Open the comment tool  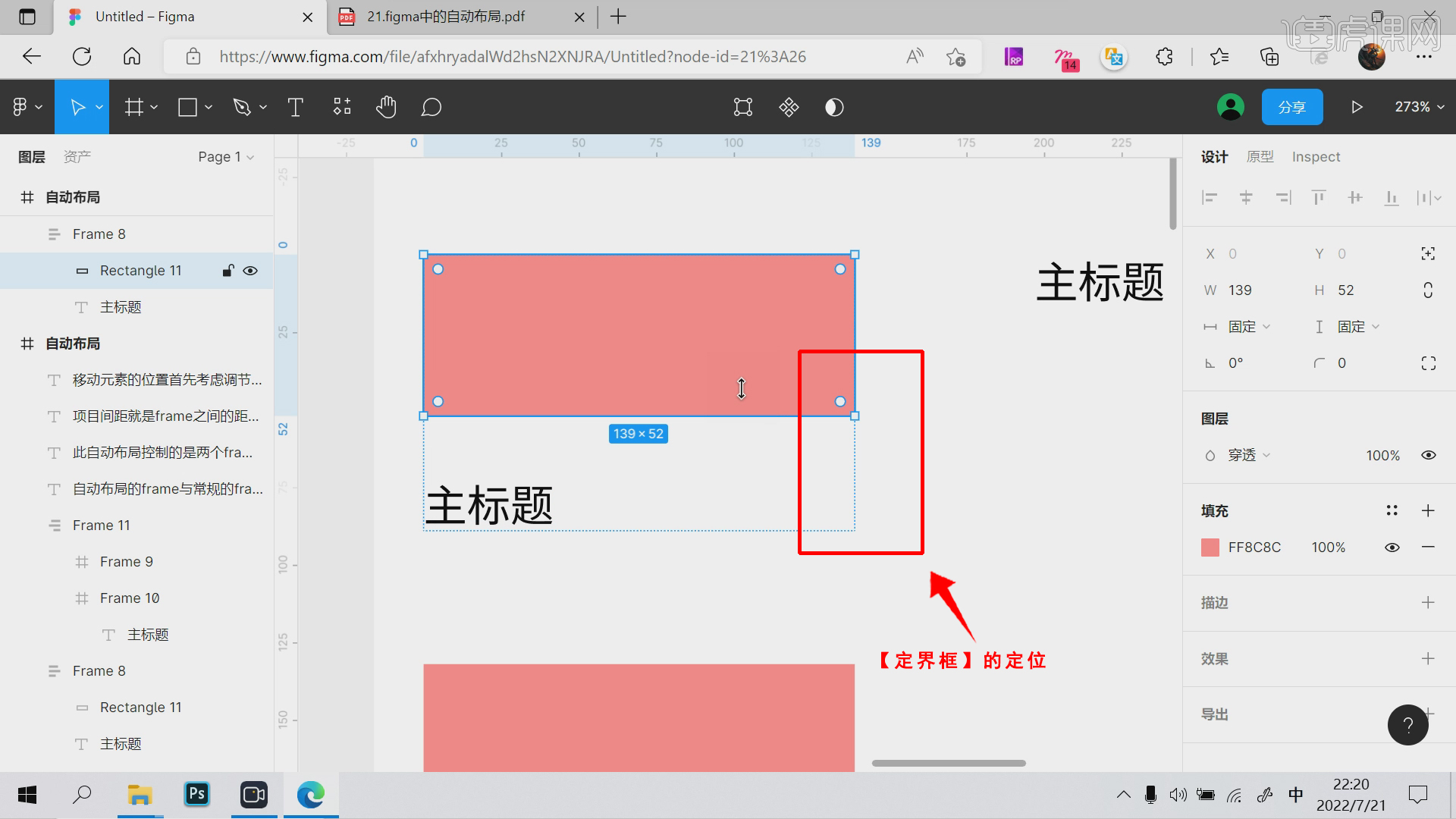point(431,107)
